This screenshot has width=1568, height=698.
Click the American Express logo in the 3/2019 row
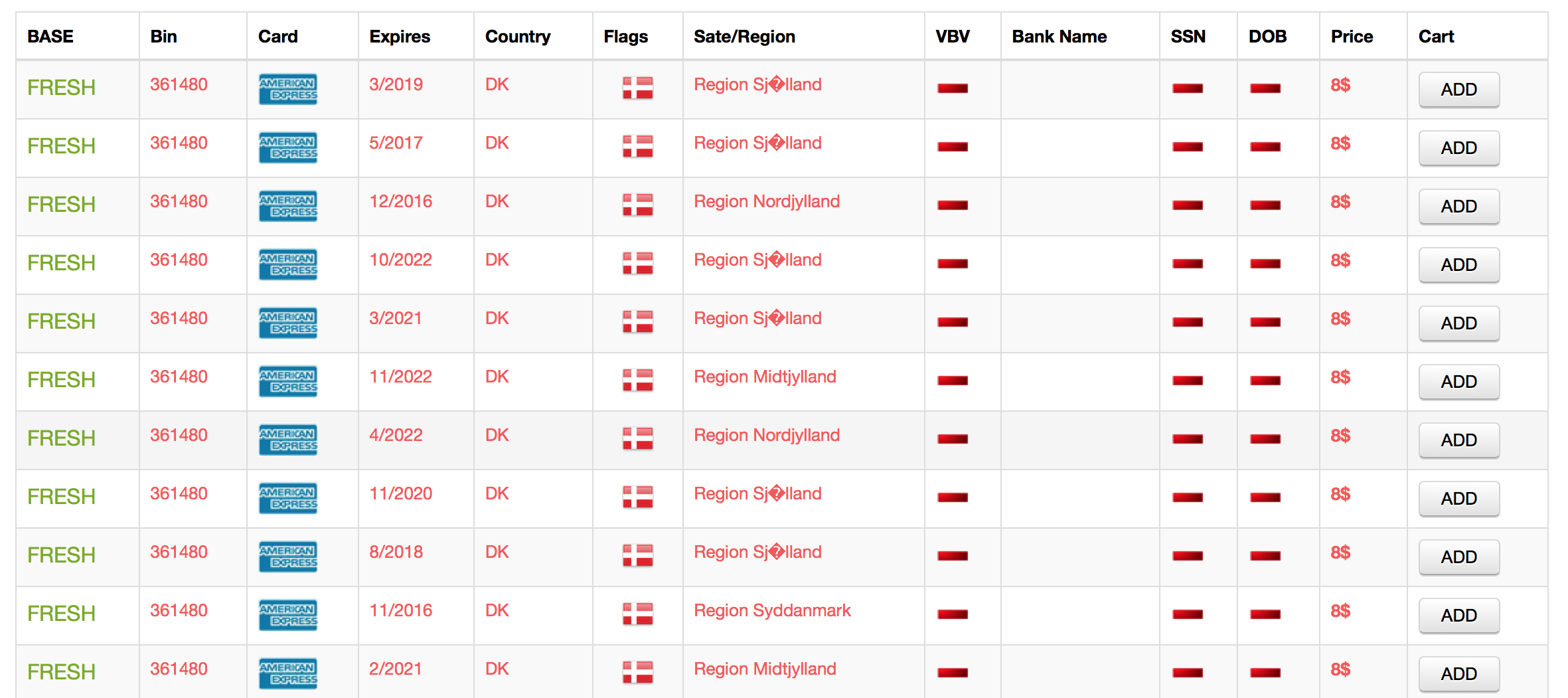(288, 89)
